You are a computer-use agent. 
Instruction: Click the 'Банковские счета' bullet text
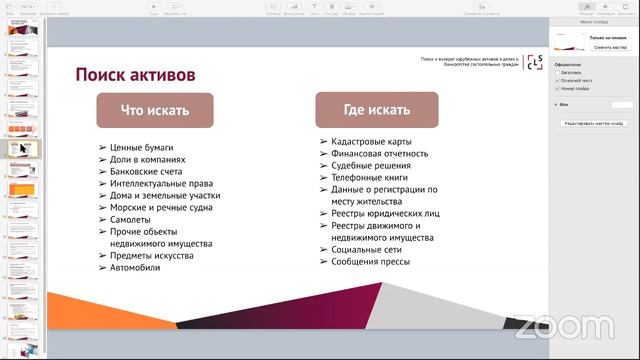coord(146,171)
